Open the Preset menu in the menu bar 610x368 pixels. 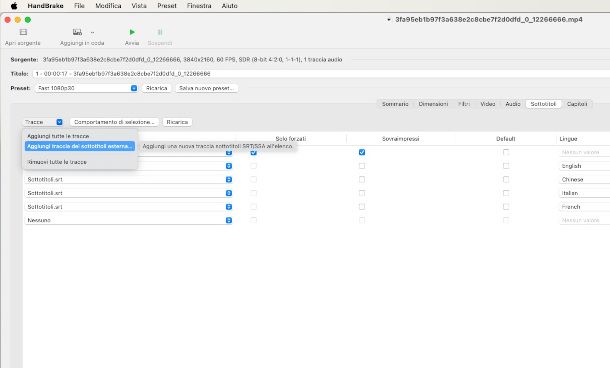[167, 6]
